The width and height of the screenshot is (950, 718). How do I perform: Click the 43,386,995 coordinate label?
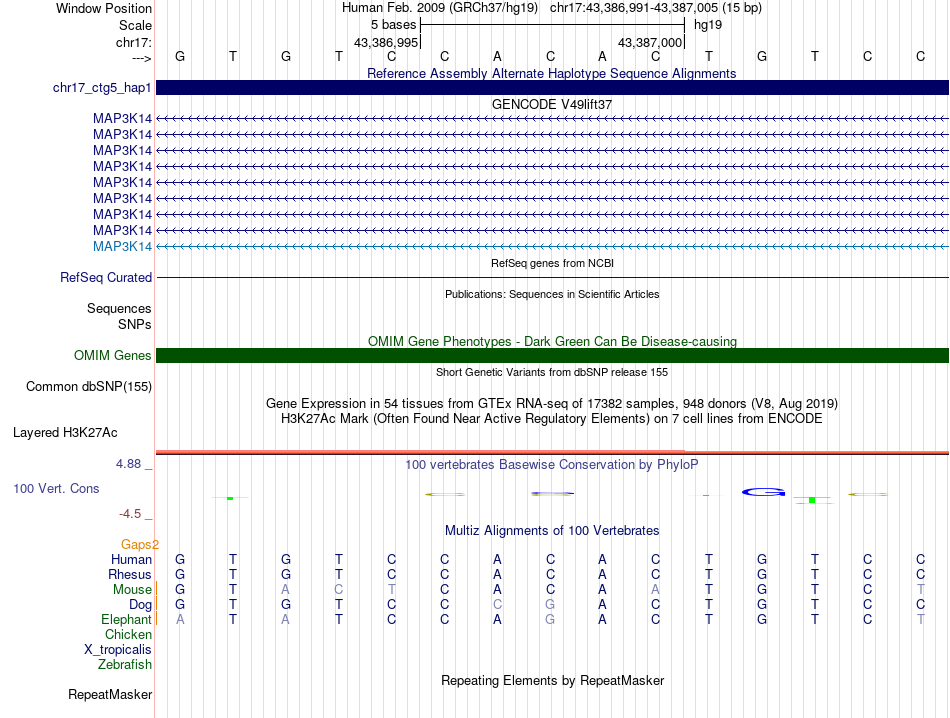tap(386, 42)
